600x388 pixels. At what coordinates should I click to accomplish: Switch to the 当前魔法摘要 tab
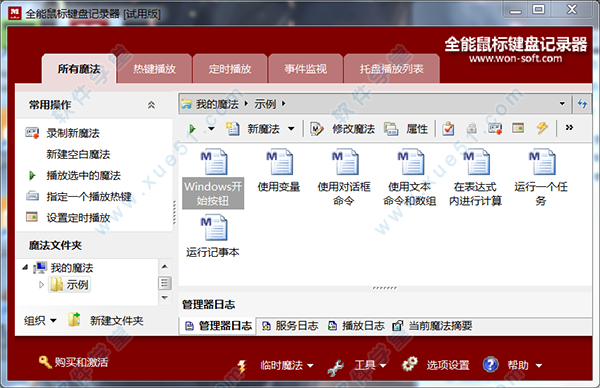click(x=432, y=326)
